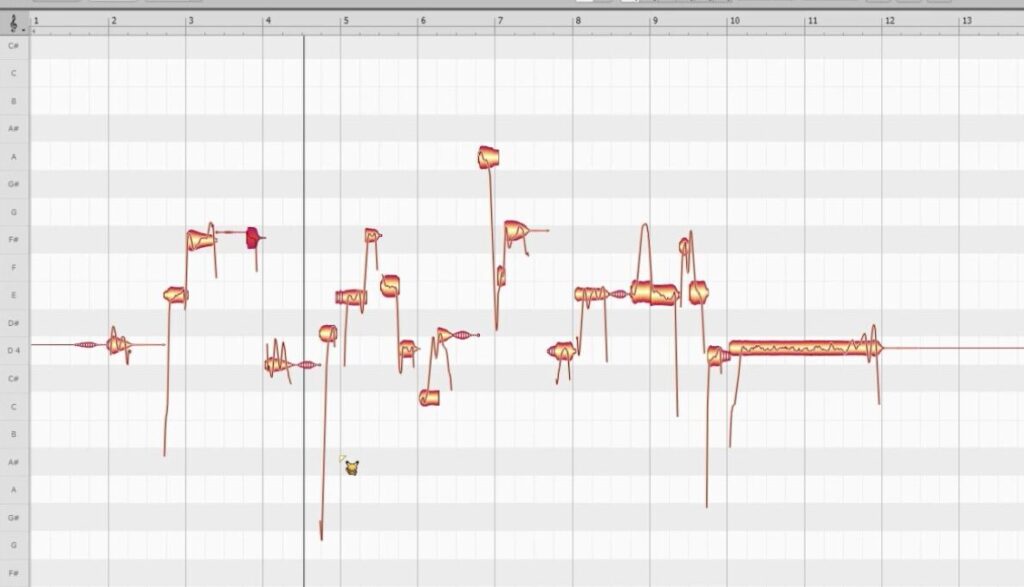Viewport: 1024px width, 587px height.
Task: Click the playhead line in bar 4
Action: 304,311
